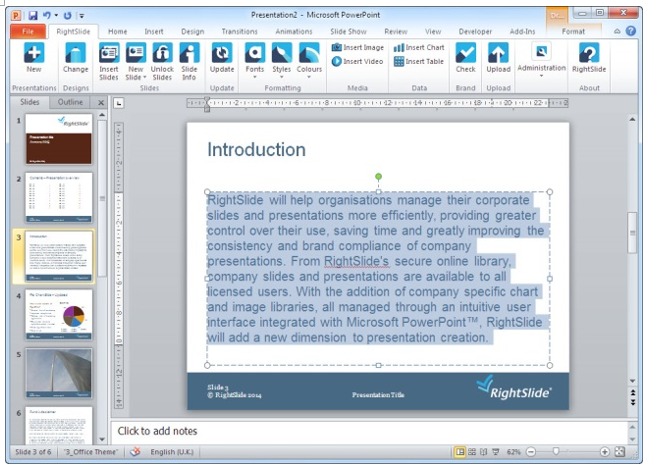Click the Save icon in quick access toolbar
The width and height of the screenshot is (649, 474).
[x=33, y=16]
